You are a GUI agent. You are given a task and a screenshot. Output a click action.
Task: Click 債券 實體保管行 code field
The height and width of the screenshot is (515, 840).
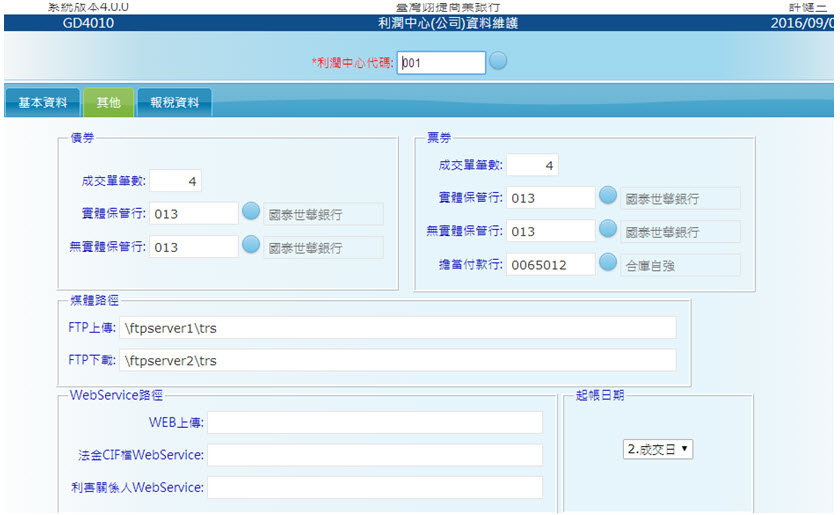[194, 214]
